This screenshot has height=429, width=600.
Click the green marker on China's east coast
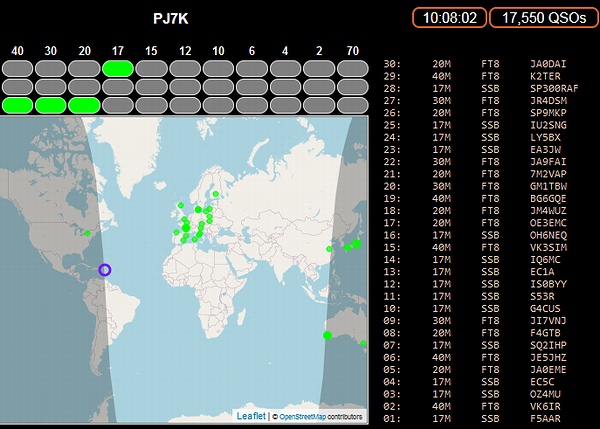[329, 249]
